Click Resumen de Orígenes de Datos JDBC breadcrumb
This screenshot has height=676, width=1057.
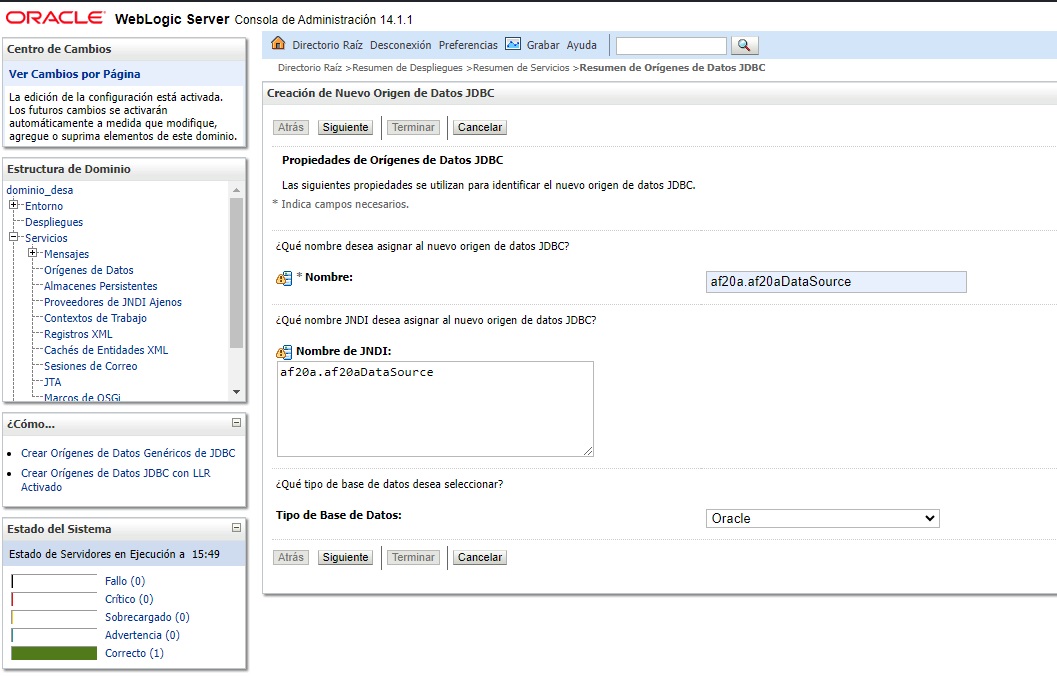[x=672, y=68]
